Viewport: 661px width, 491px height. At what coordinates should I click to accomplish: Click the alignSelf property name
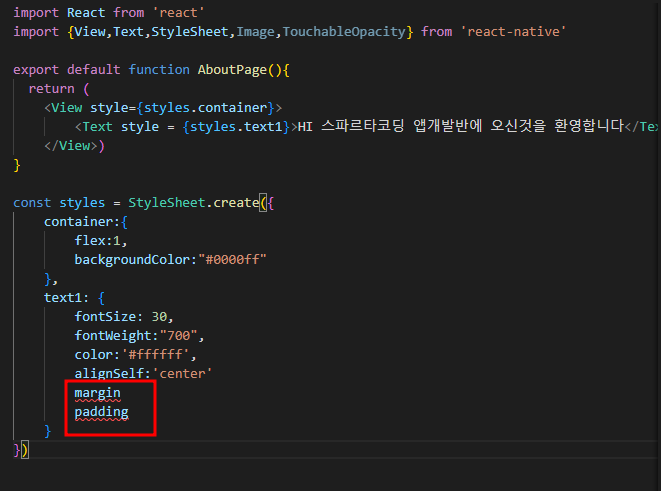[x=109, y=374]
